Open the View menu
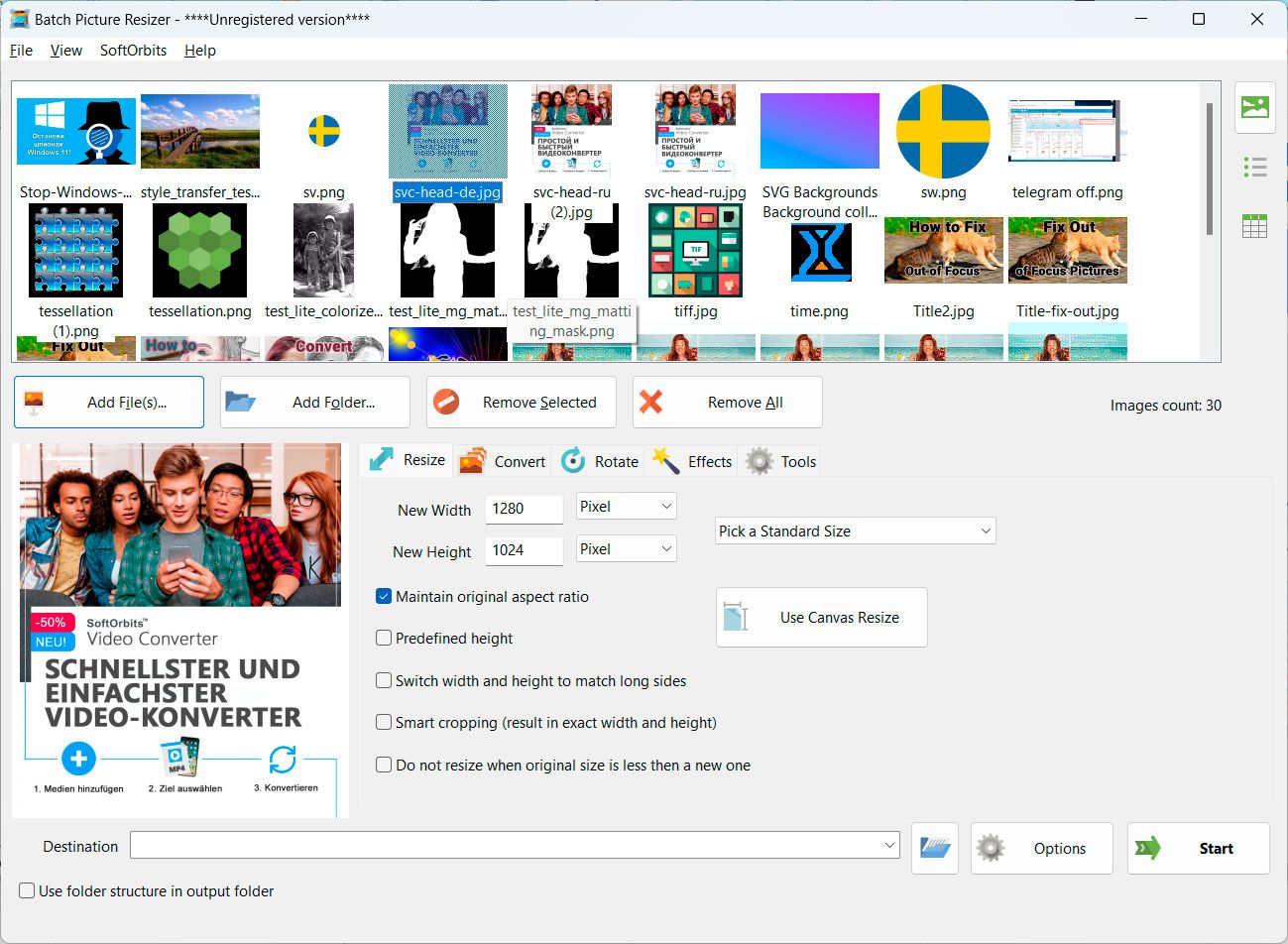 pos(66,50)
